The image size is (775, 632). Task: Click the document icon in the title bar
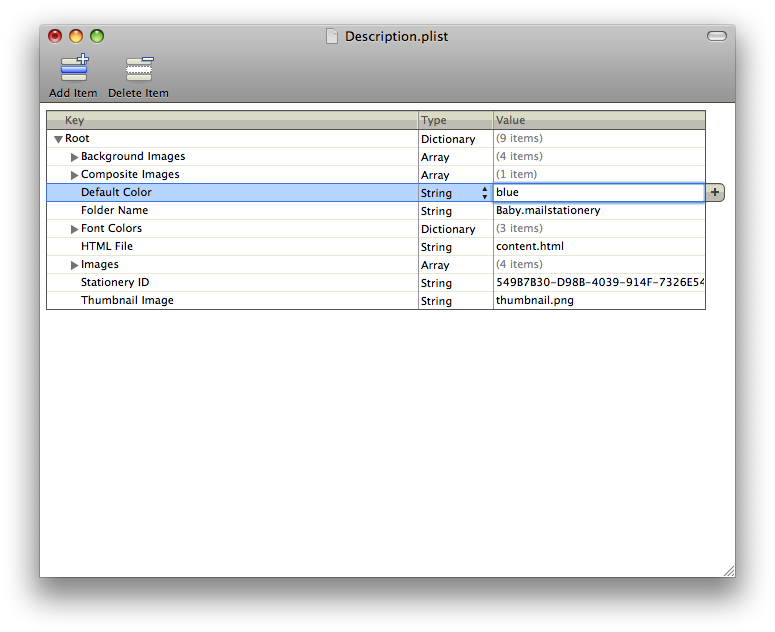[332, 36]
